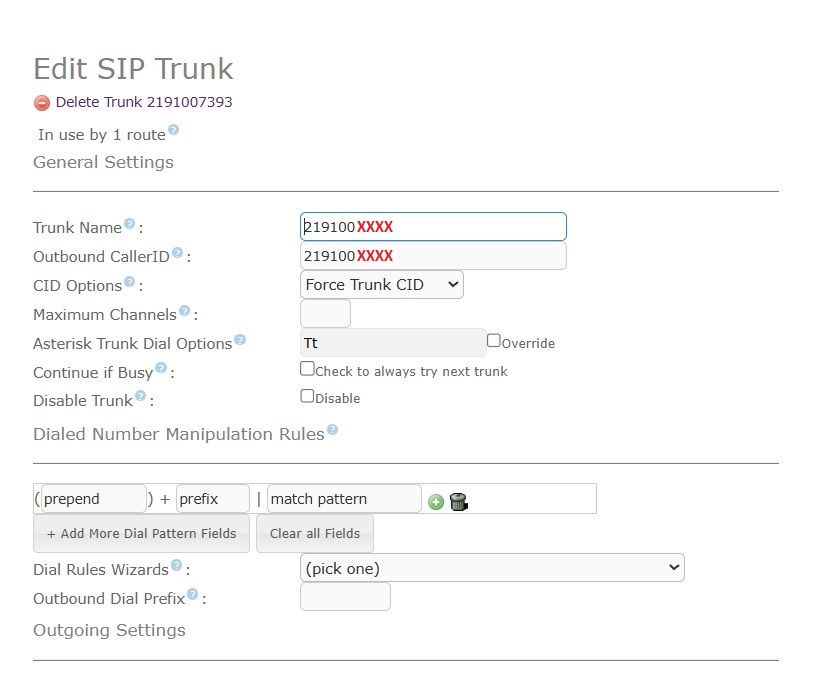819x676 pixels.
Task: Expand the Dial Rules Wizards pick-one dropdown
Action: point(492,567)
